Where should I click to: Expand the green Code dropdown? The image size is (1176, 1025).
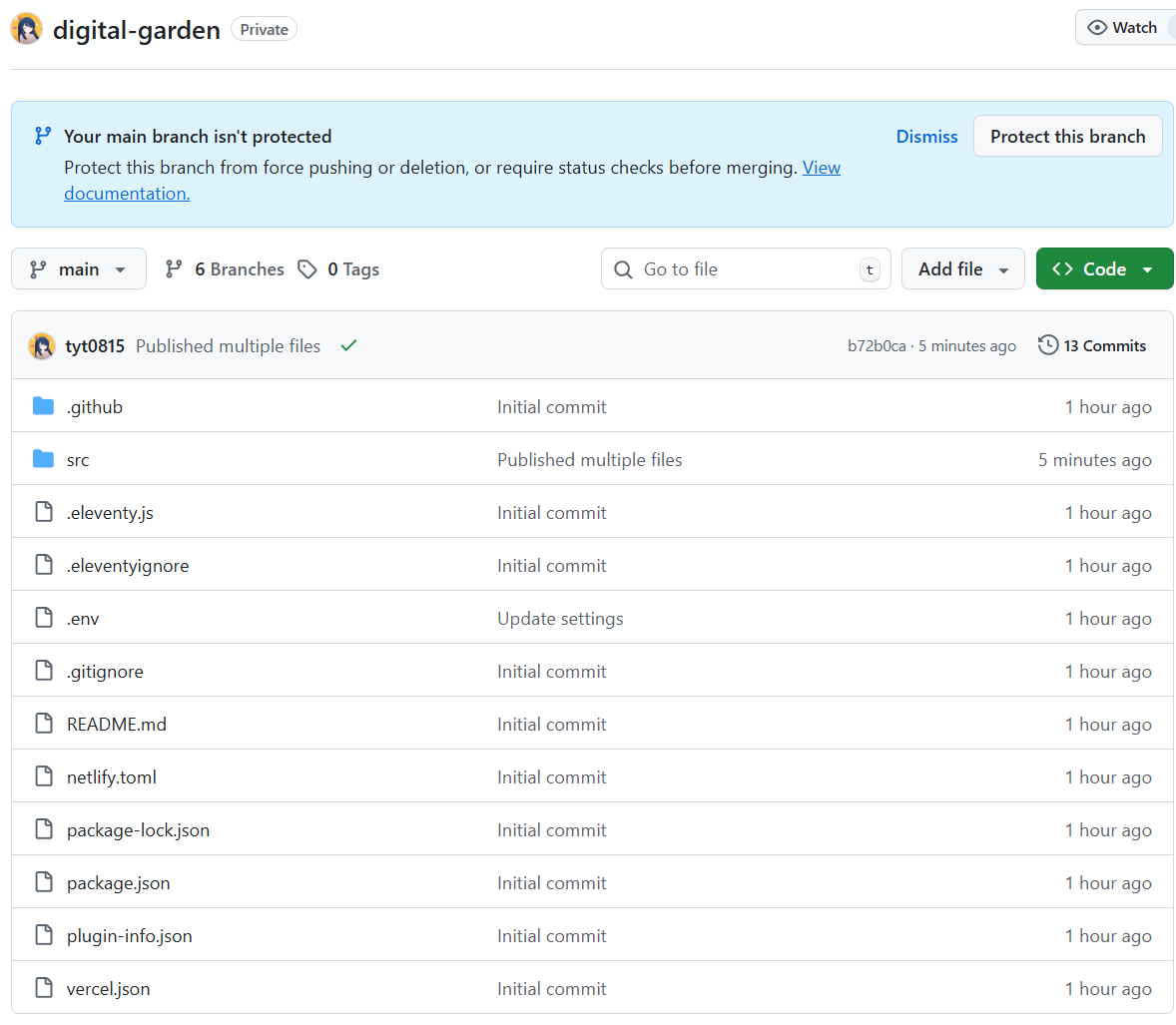point(1104,269)
